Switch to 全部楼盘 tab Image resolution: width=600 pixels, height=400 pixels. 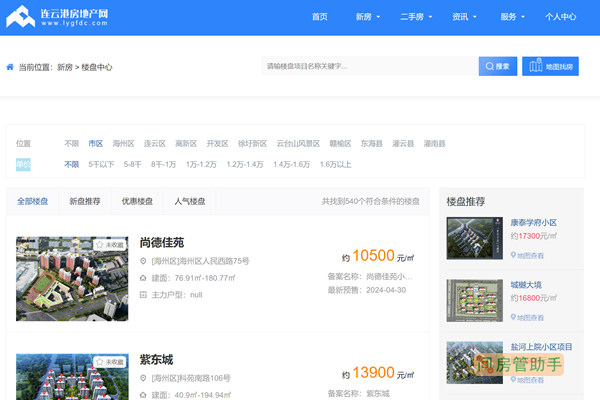point(33,201)
